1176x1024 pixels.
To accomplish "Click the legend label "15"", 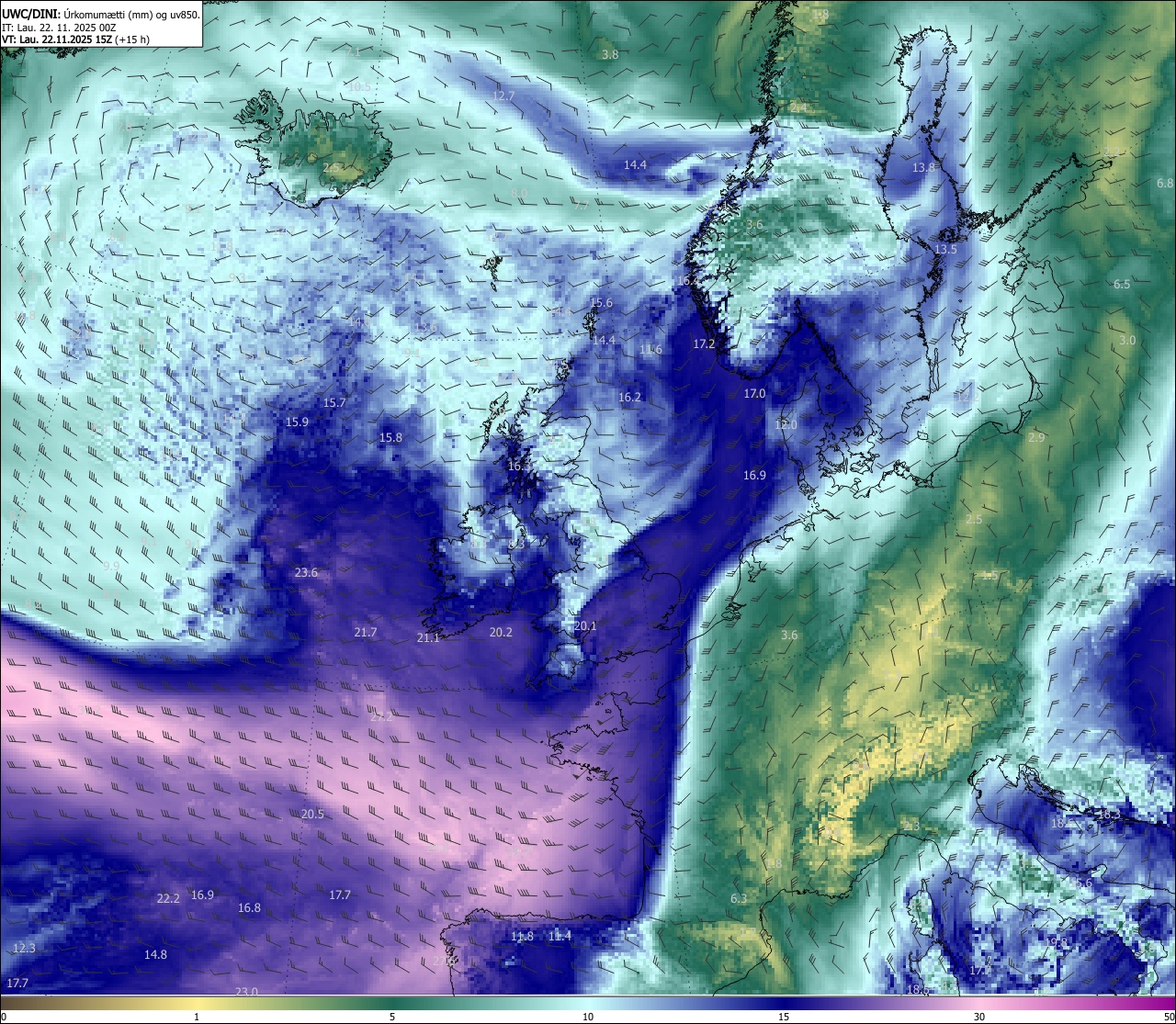I will [x=784, y=1017].
